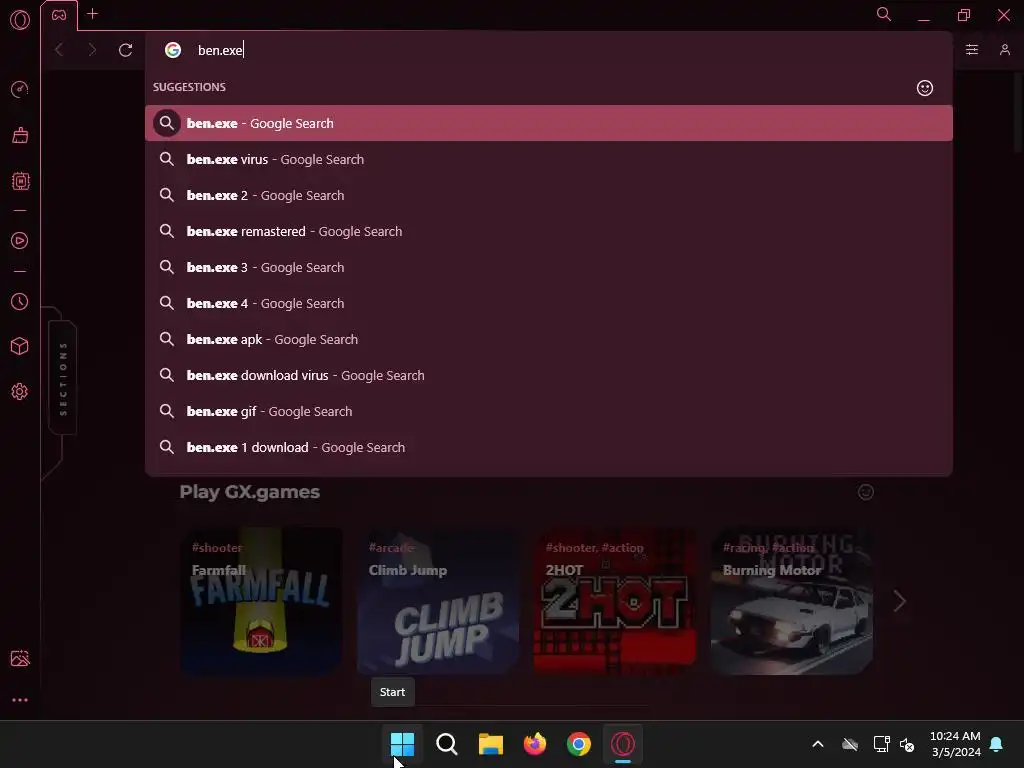Choose 'ben.exe download virus' suggestion
This screenshot has width=1024, height=768.
pos(549,376)
